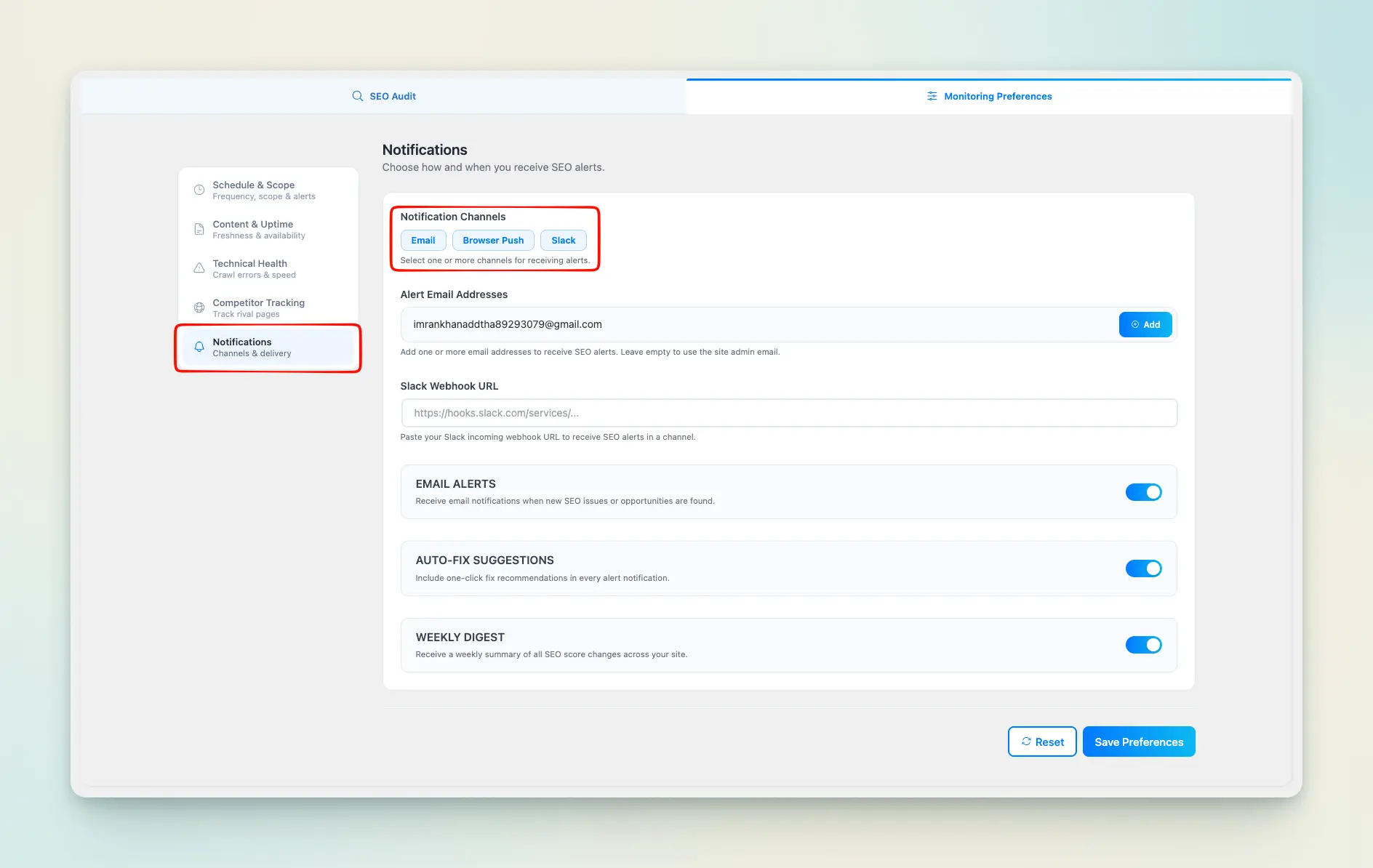Screen dimensions: 1373x868
Task: Choose the Slack notification channel chip
Action: coord(563,241)
